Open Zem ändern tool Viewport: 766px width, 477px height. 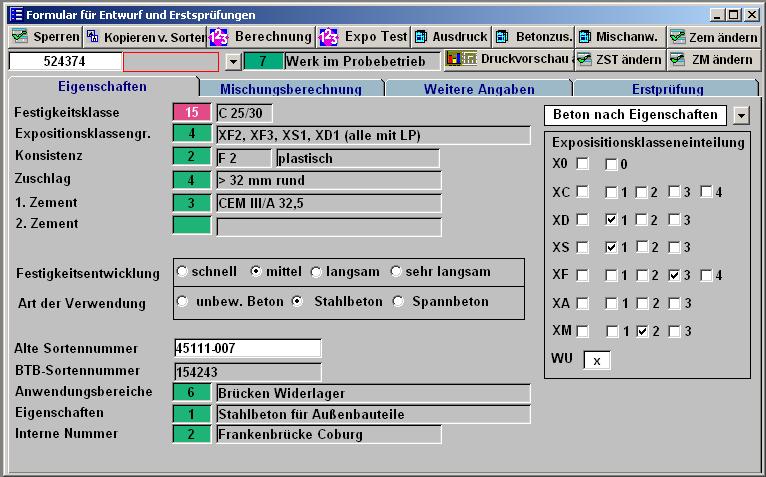pyautogui.click(x=678, y=37)
